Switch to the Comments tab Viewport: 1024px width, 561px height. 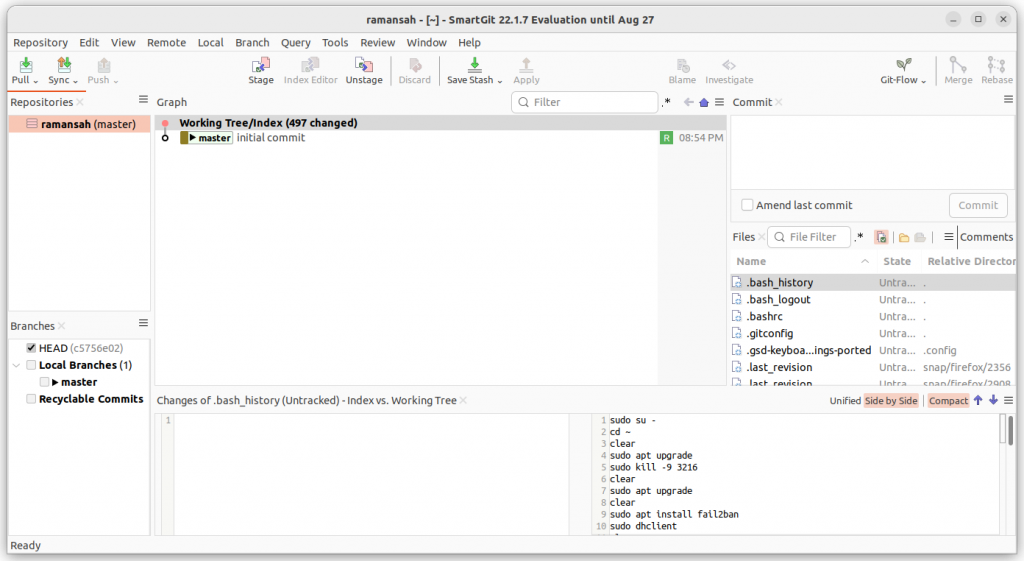986,237
